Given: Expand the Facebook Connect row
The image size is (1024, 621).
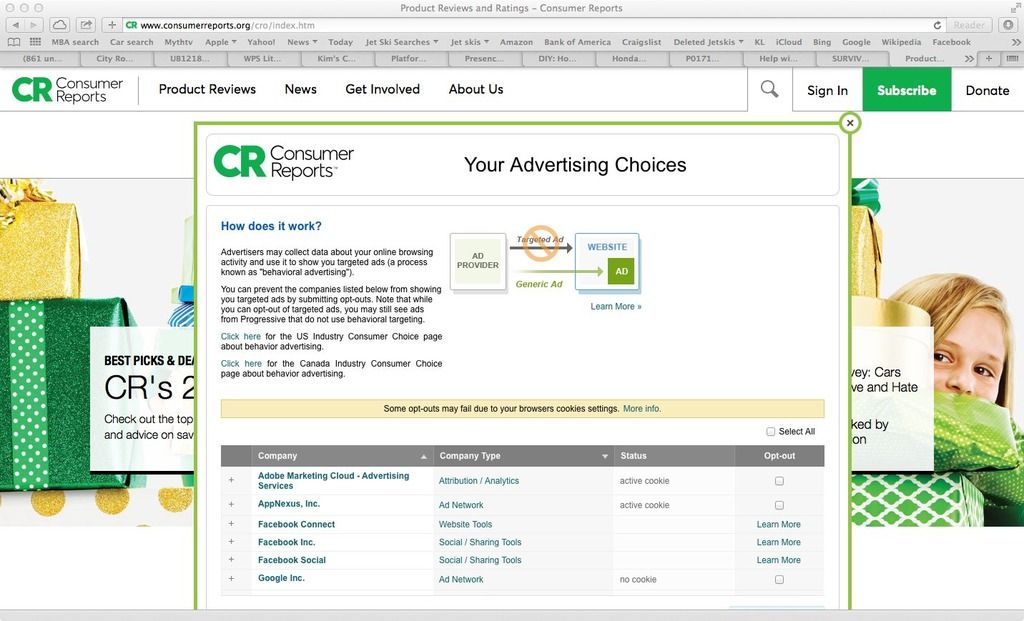Looking at the screenshot, I should [x=231, y=524].
